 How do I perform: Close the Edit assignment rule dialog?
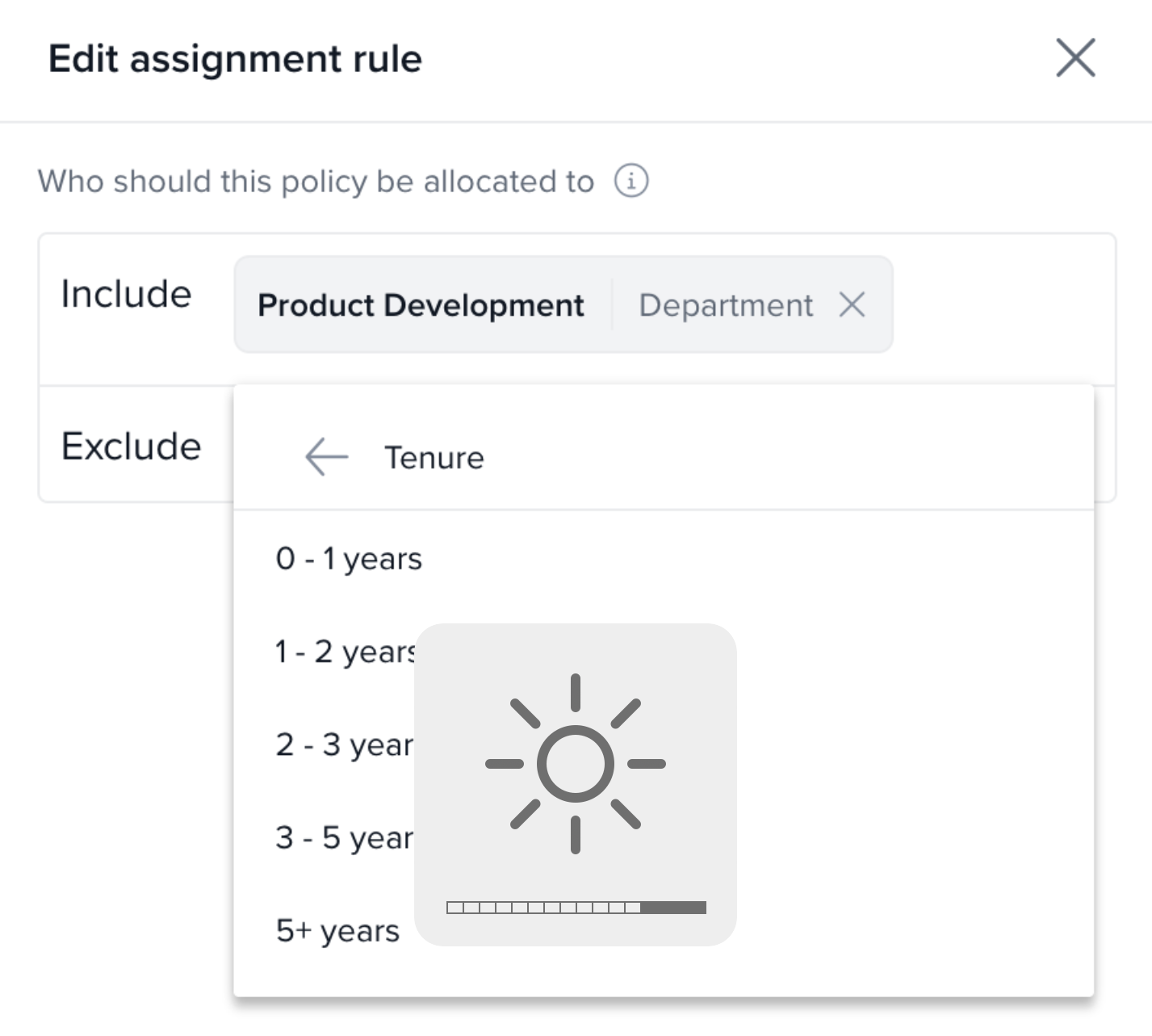[1075, 58]
